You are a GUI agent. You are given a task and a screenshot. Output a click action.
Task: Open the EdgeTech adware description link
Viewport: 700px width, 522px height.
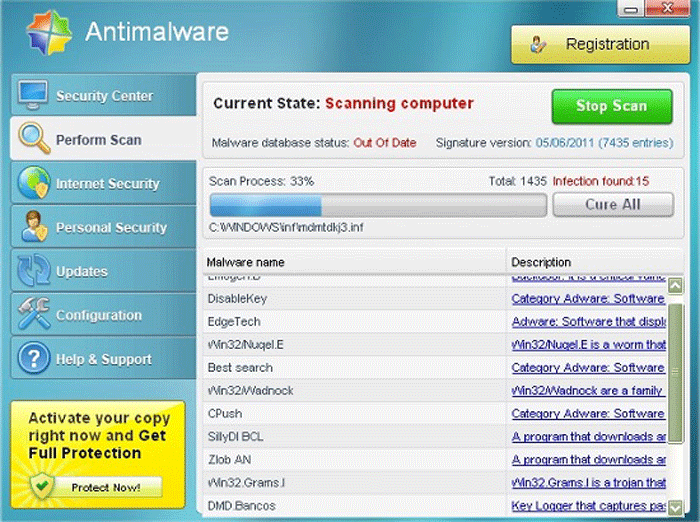click(x=588, y=321)
